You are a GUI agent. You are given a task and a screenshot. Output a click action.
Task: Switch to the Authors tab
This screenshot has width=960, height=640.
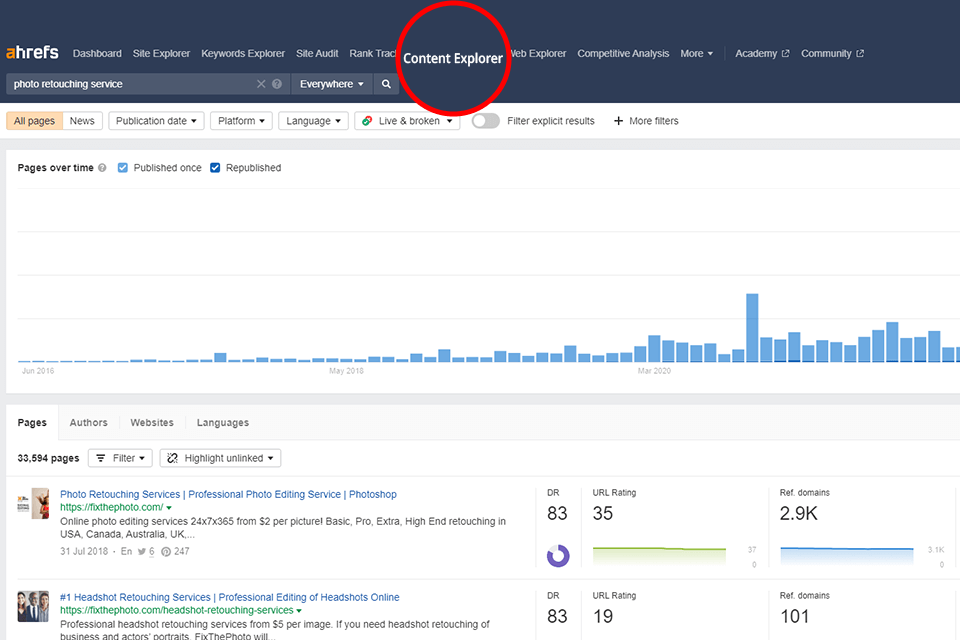88,423
